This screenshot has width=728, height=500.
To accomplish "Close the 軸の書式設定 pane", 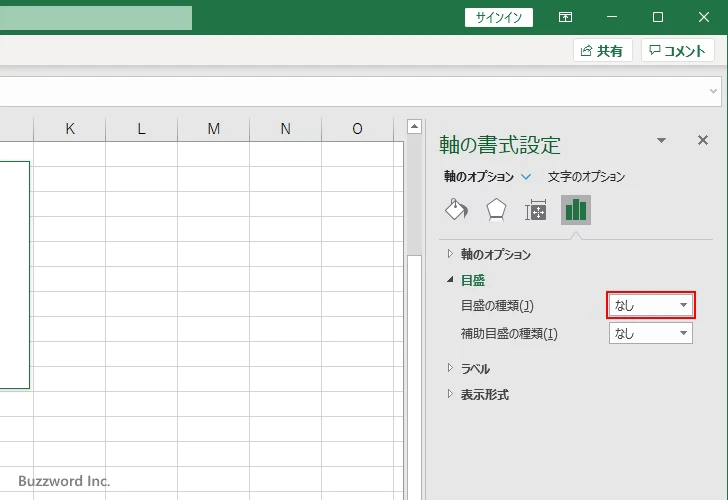I will [x=703, y=140].
